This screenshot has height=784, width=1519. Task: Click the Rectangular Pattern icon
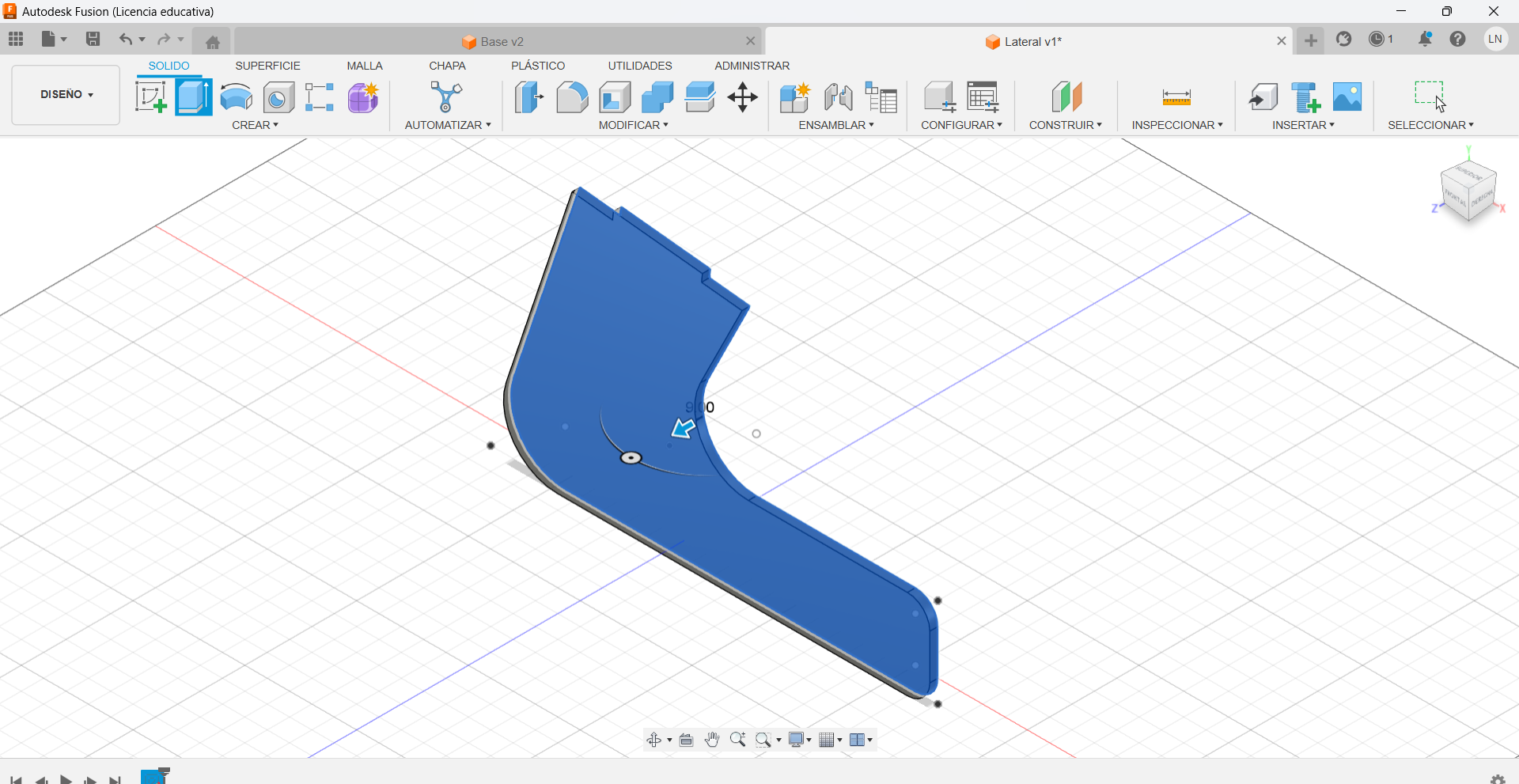(x=320, y=97)
